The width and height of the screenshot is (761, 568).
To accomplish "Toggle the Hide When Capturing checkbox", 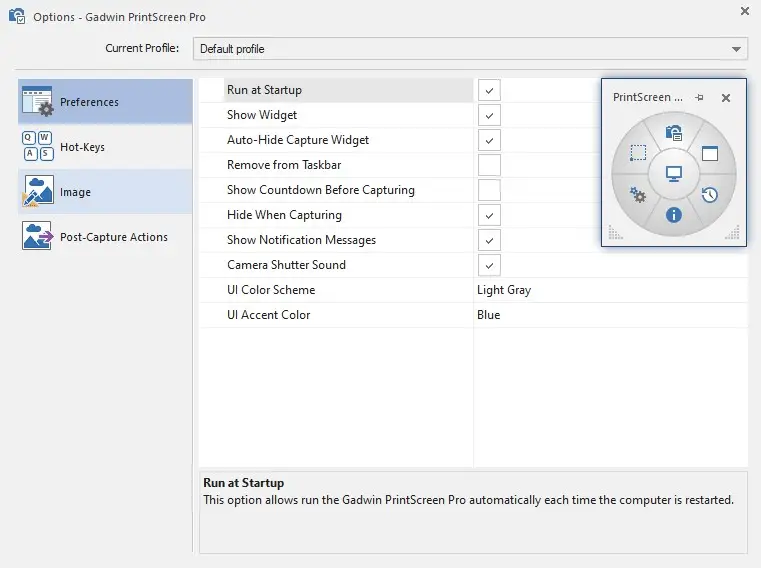I will (x=489, y=215).
